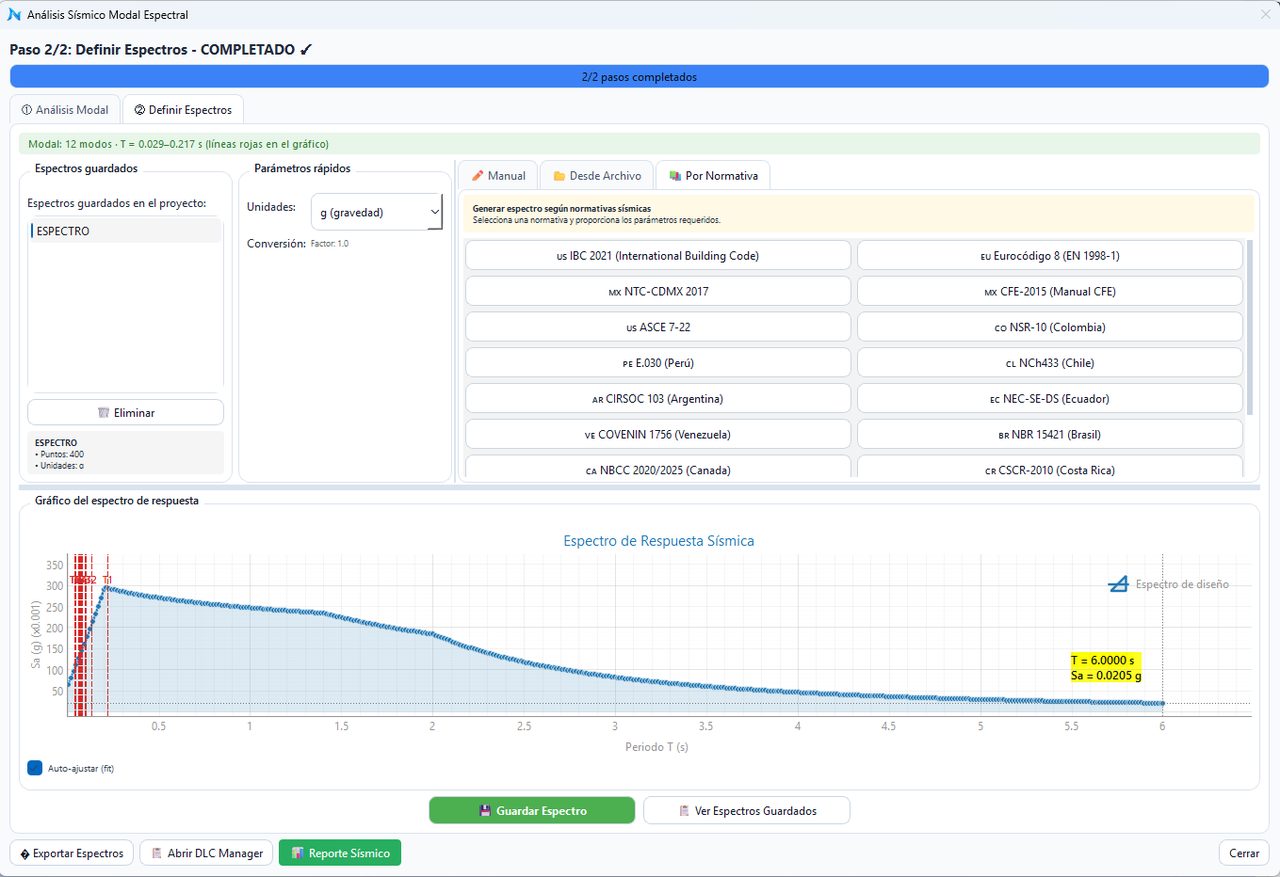This screenshot has height=877, width=1280.
Task: Open the Desde Archivo tab
Action: [x=597, y=175]
